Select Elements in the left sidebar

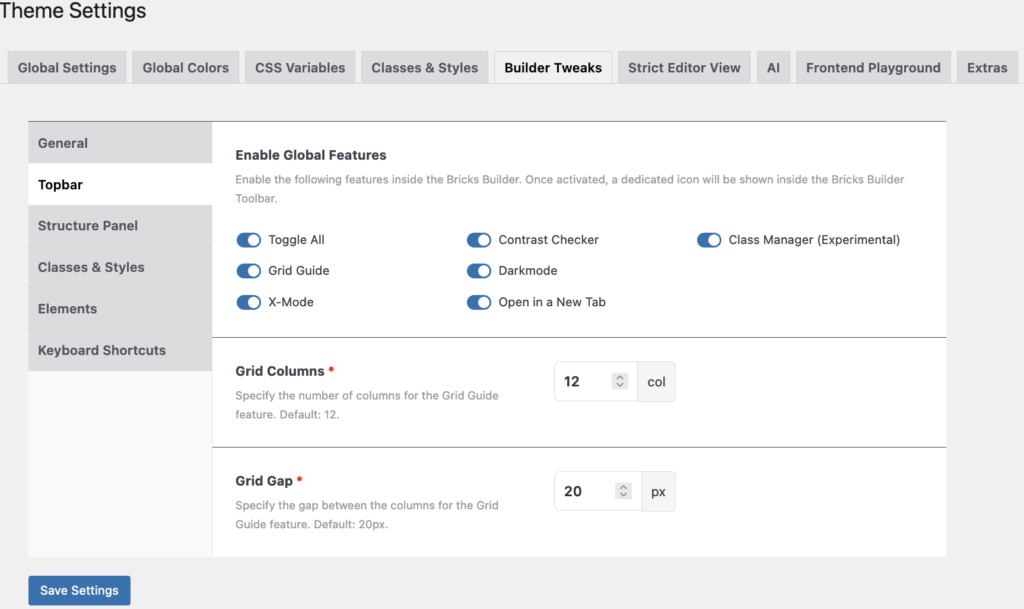pyautogui.click(x=67, y=309)
